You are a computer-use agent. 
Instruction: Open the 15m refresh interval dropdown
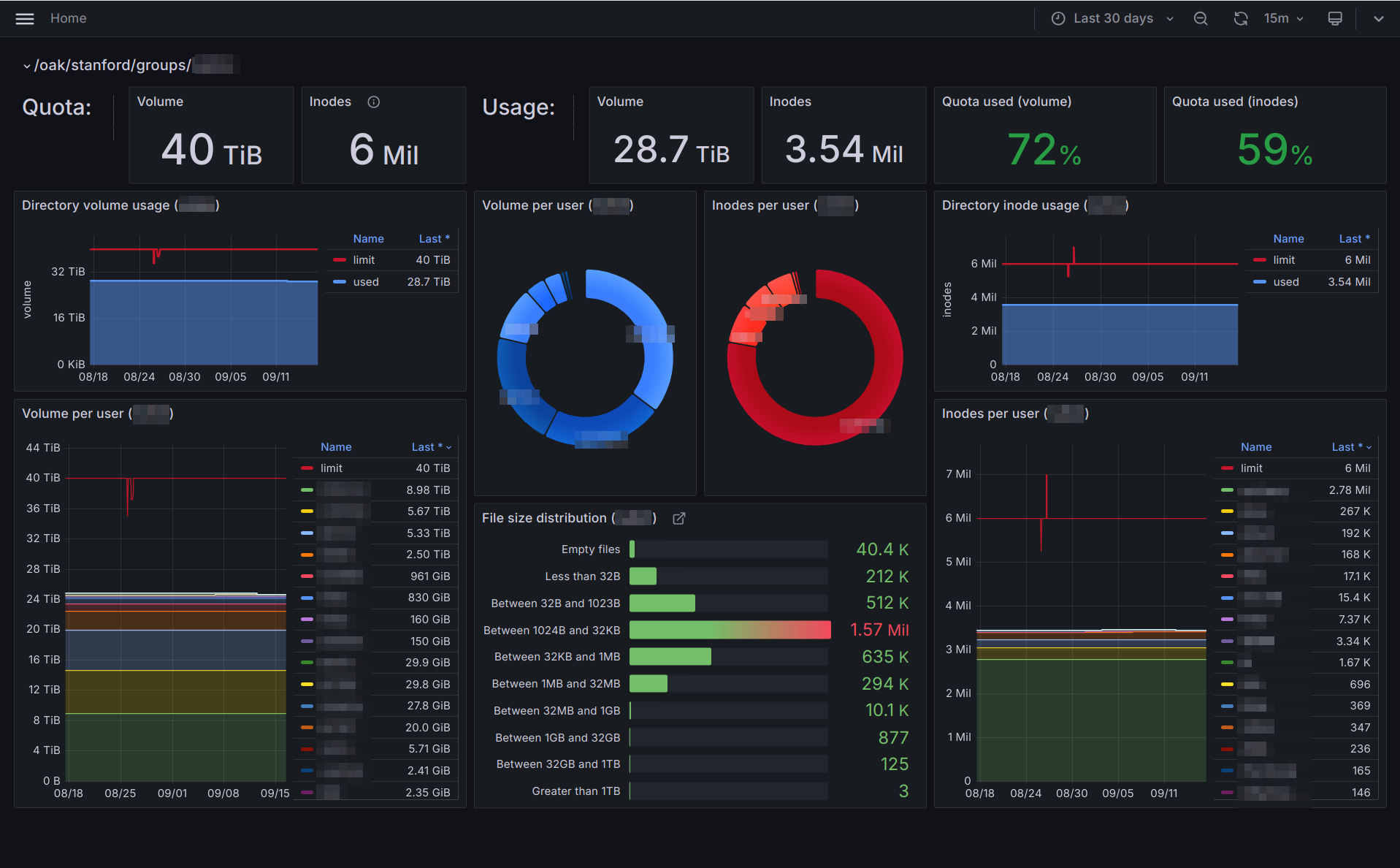point(1284,18)
